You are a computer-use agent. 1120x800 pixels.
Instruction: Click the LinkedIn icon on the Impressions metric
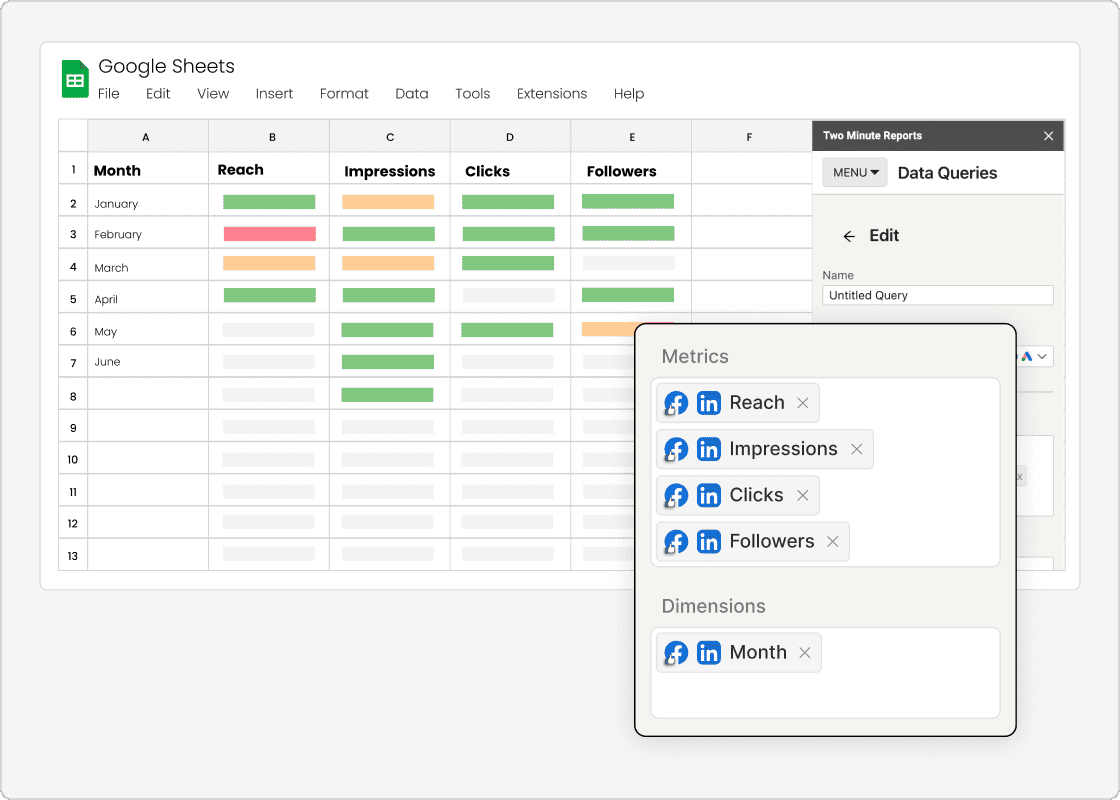(708, 448)
